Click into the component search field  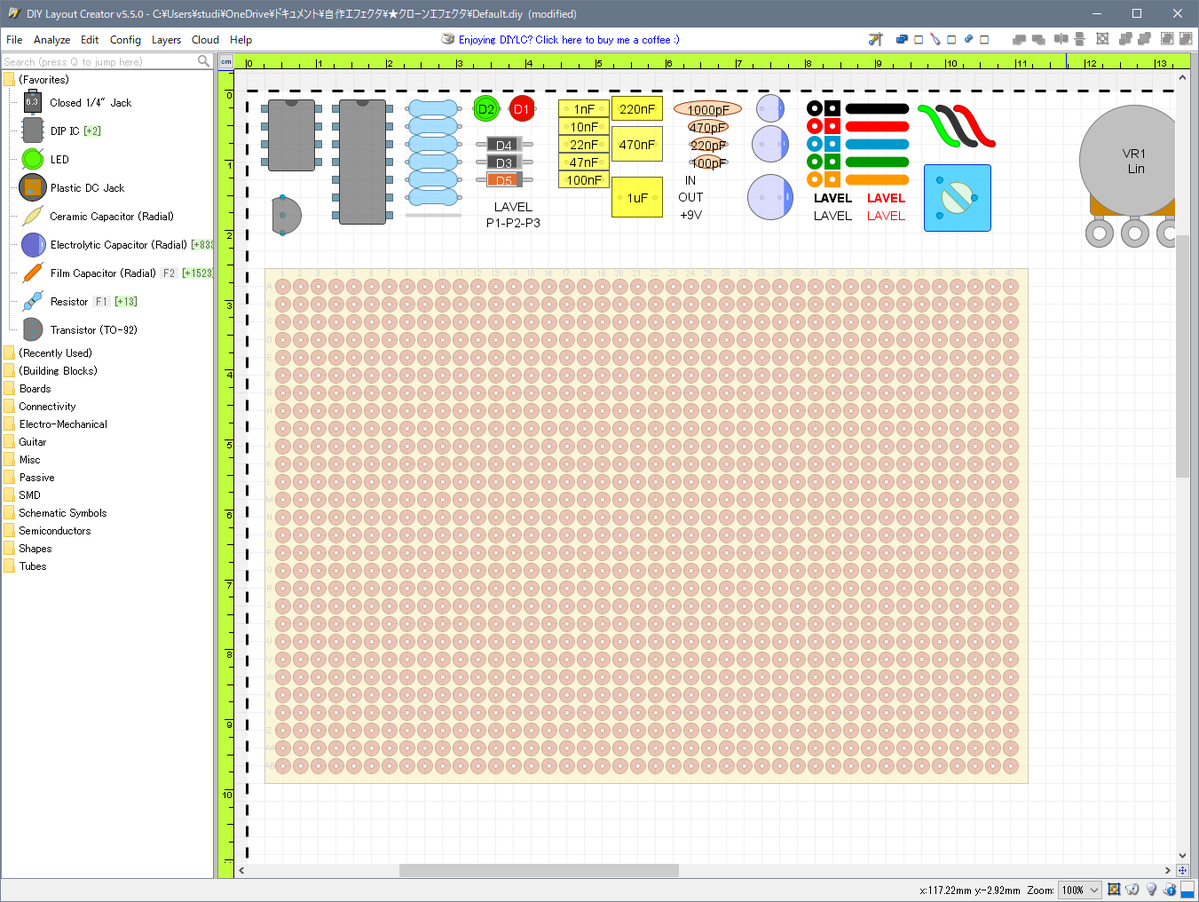coord(99,61)
